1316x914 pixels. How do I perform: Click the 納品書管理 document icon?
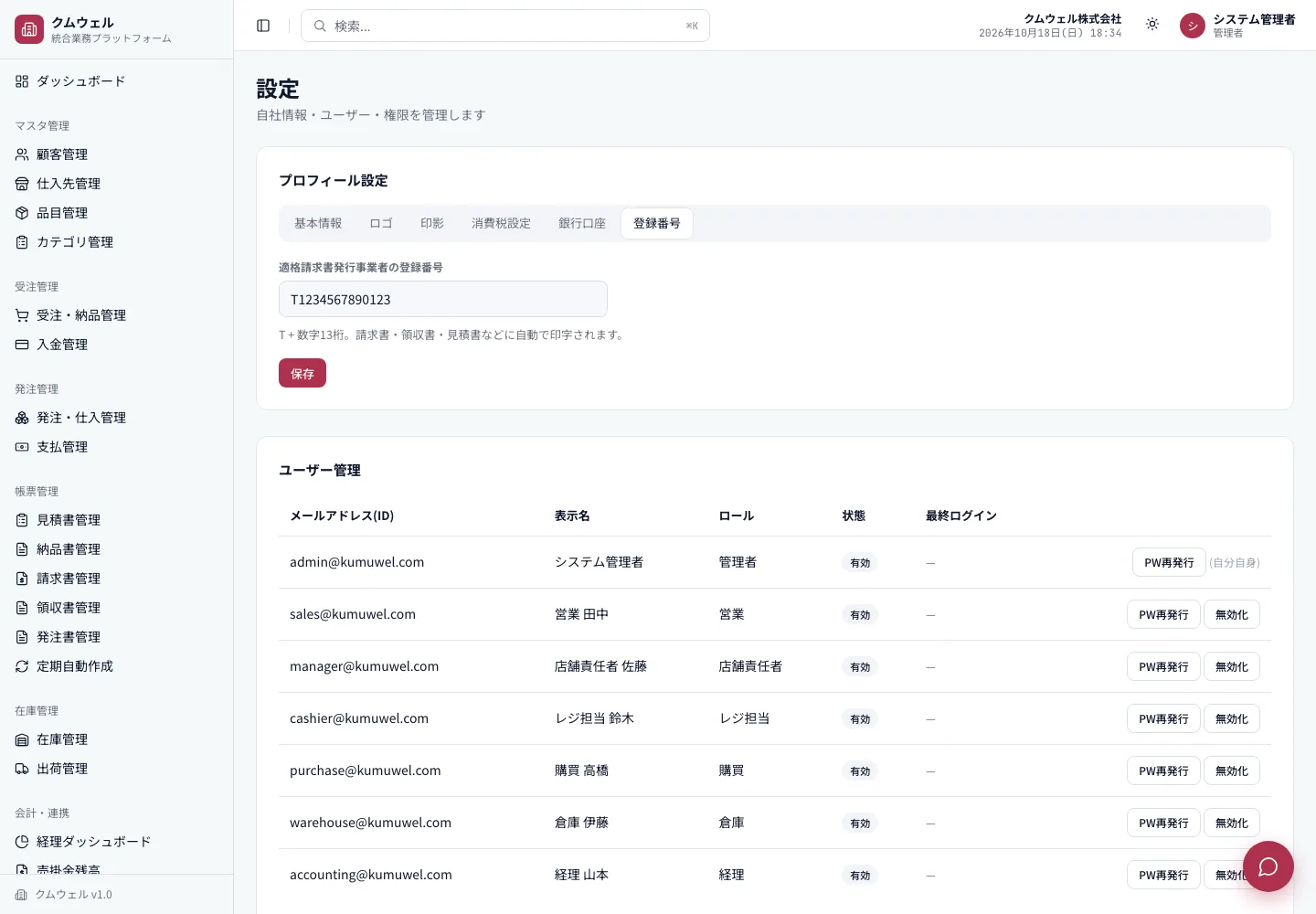click(22, 549)
